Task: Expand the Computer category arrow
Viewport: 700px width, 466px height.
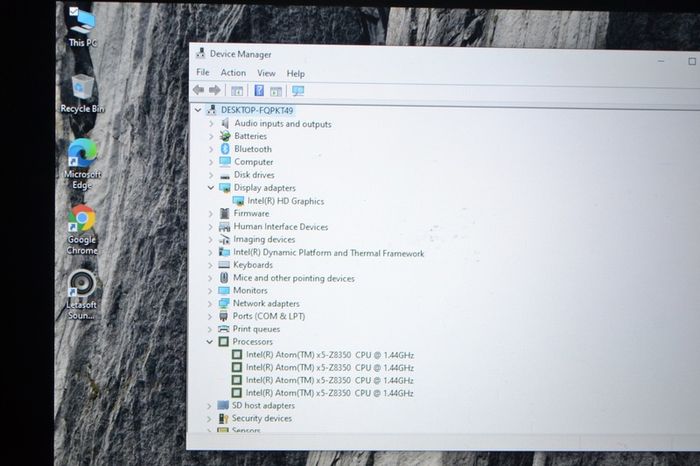Action: [211, 162]
